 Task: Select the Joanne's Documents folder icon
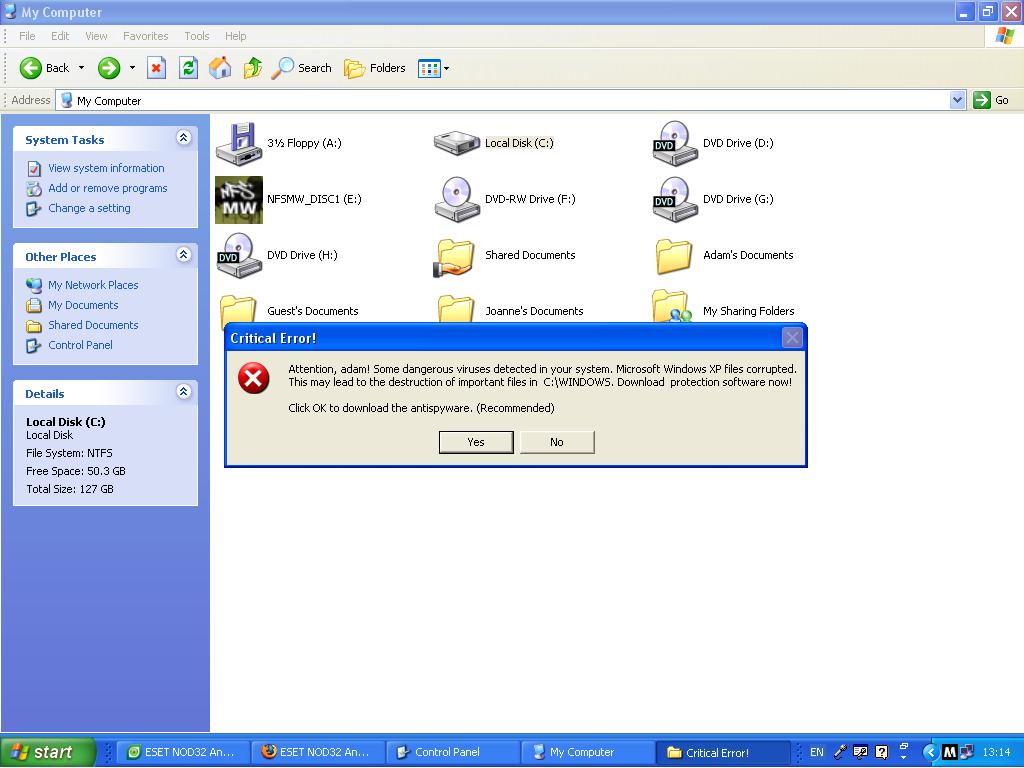pos(456,308)
